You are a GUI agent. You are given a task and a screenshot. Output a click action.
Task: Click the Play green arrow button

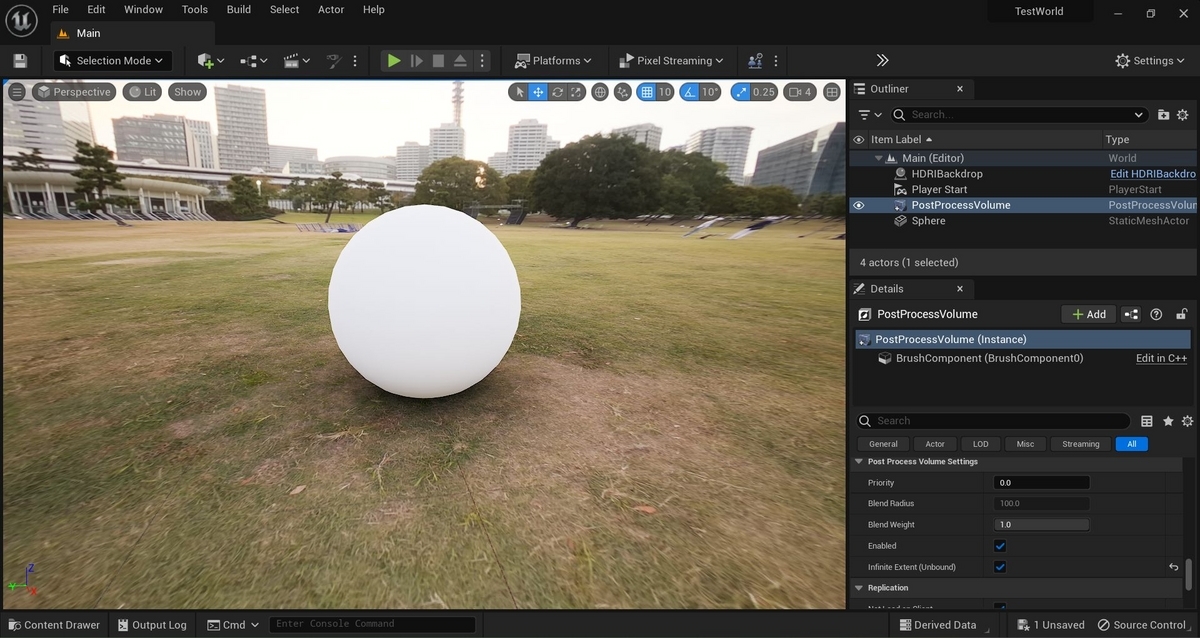click(394, 61)
